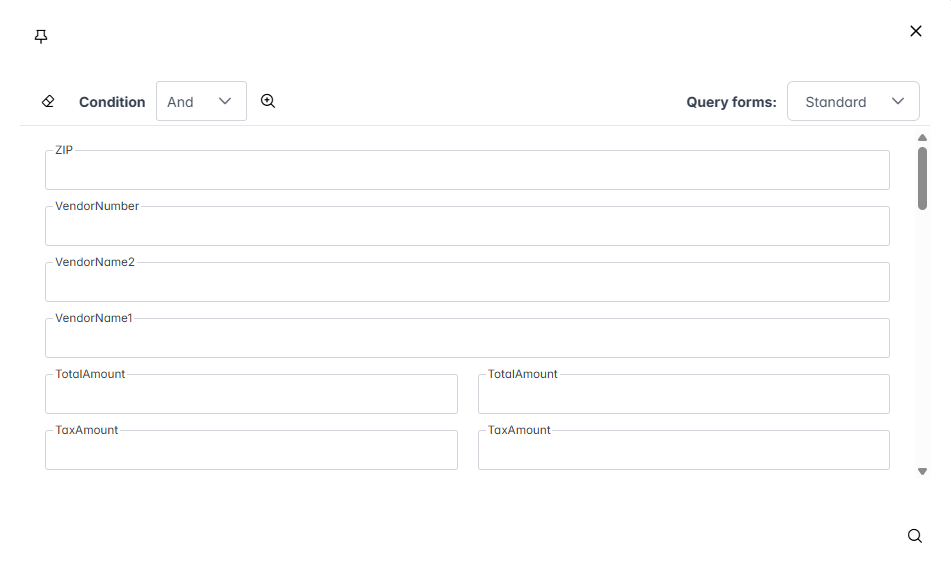Open the Condition 'And' dropdown
Viewport: 951px width, 563px height.
click(201, 101)
